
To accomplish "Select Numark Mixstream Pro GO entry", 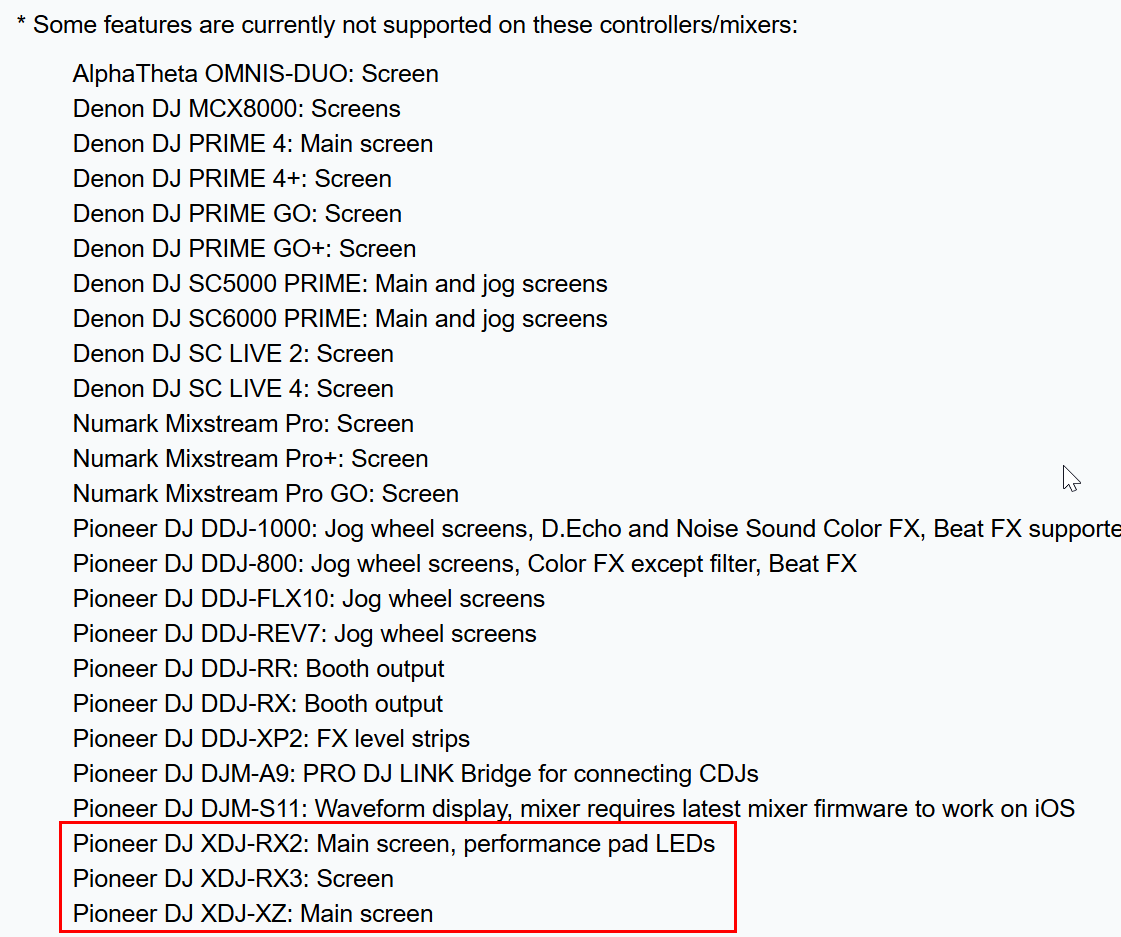I will (x=266, y=494).
